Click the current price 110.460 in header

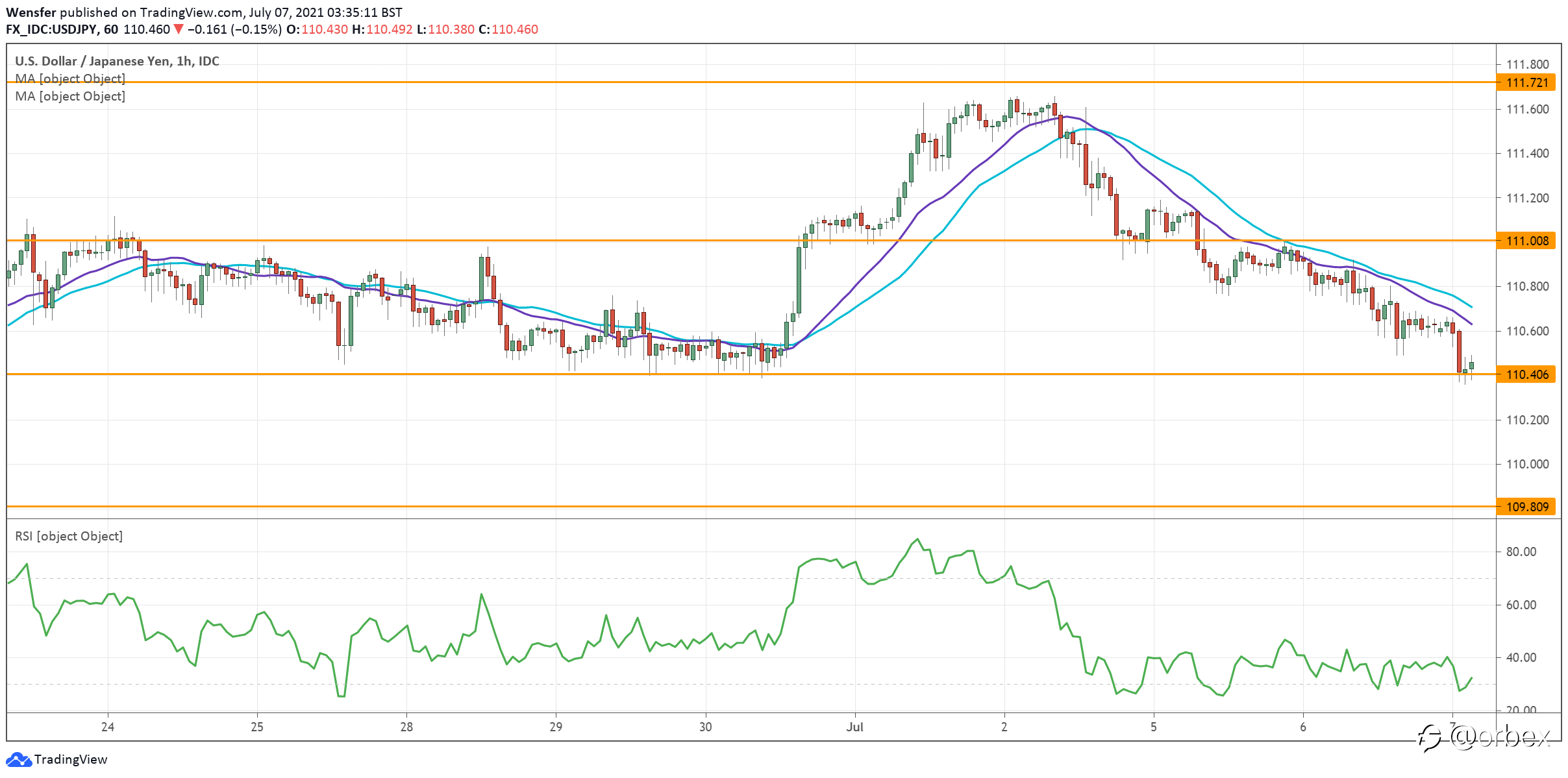(x=147, y=29)
